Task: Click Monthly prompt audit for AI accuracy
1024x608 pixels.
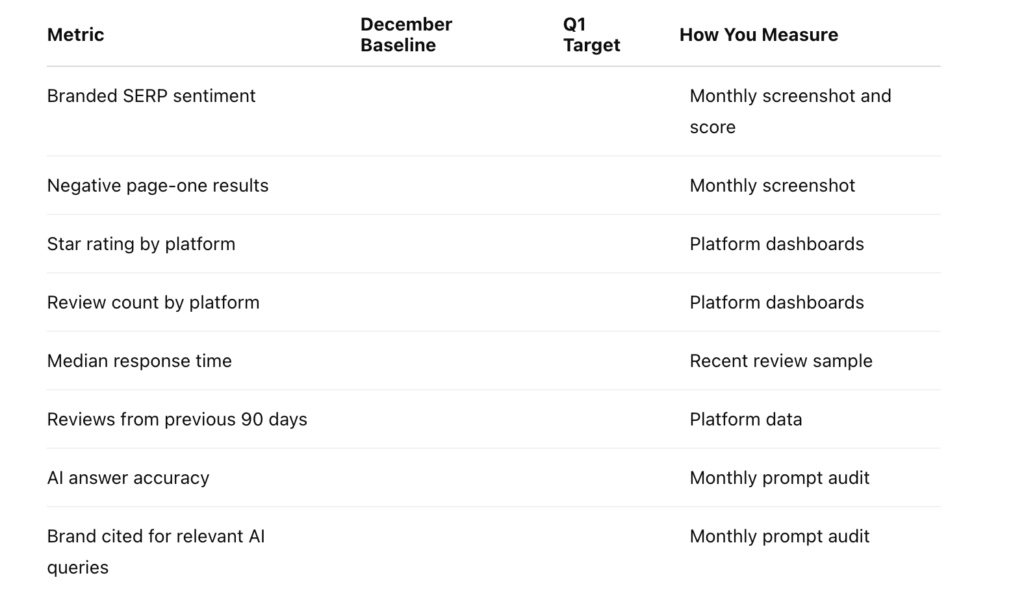Action: (x=779, y=478)
